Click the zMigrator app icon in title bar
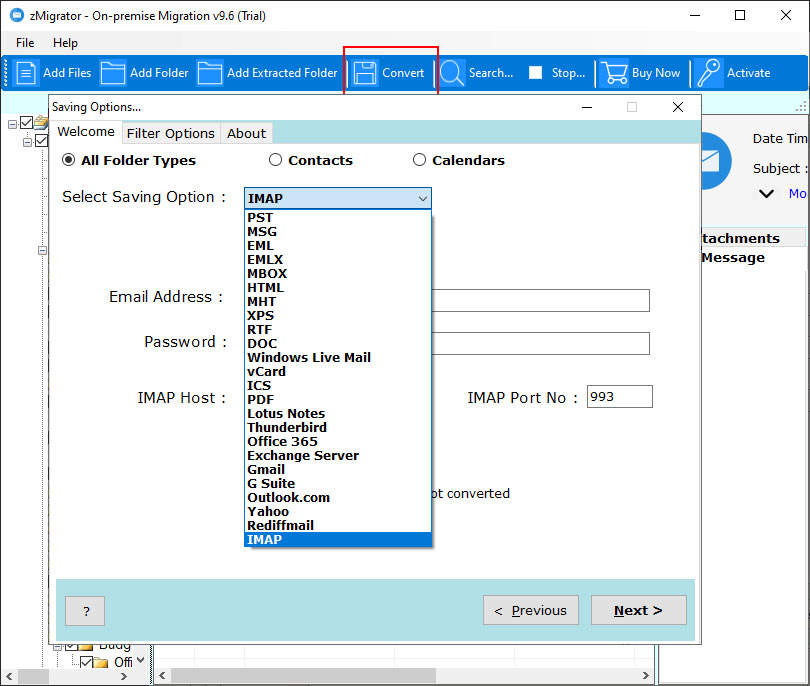Image resolution: width=810 pixels, height=686 pixels. pos(17,15)
